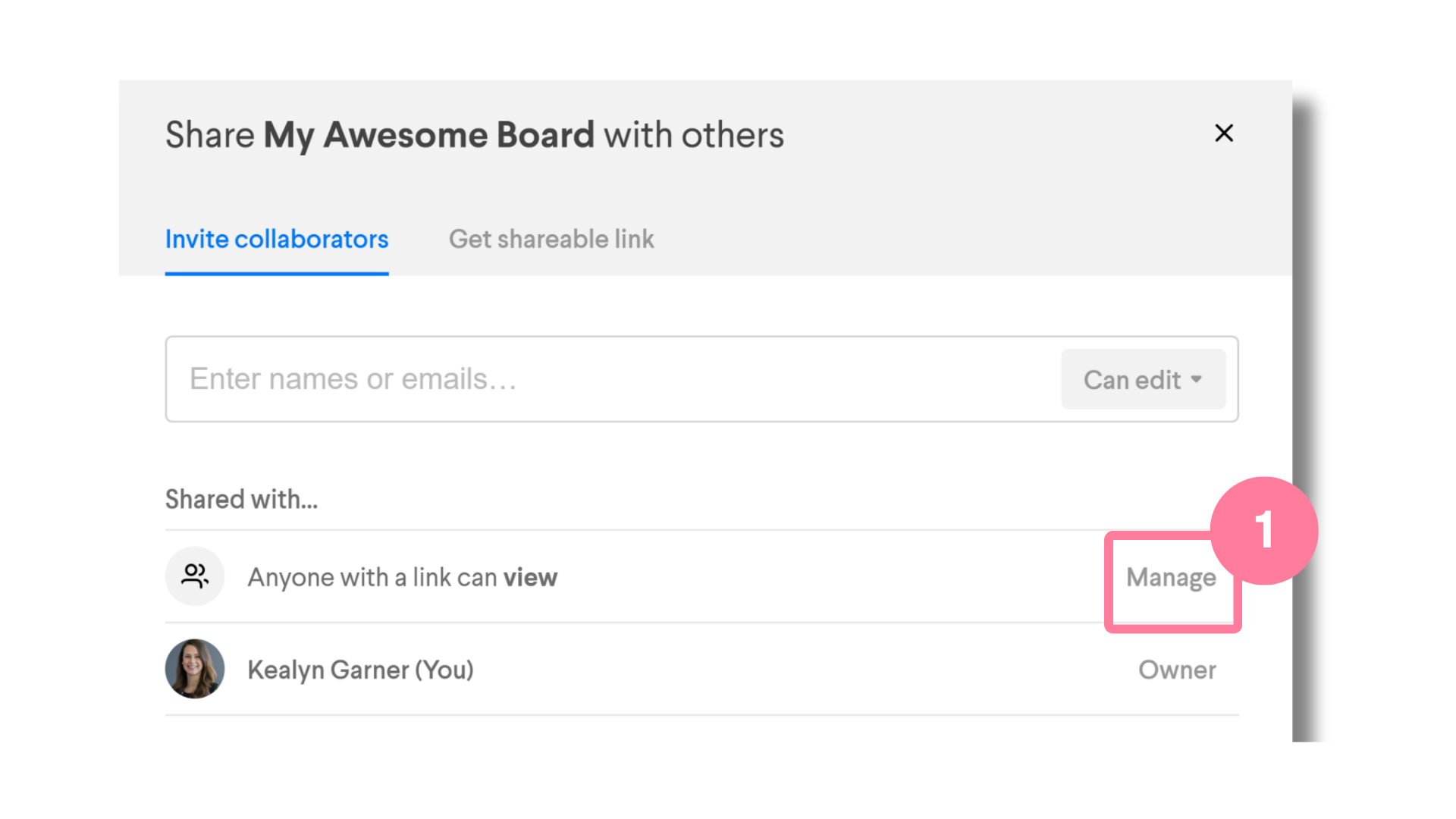
Task: Open the Can edit permission dropdown
Action: tap(1143, 379)
